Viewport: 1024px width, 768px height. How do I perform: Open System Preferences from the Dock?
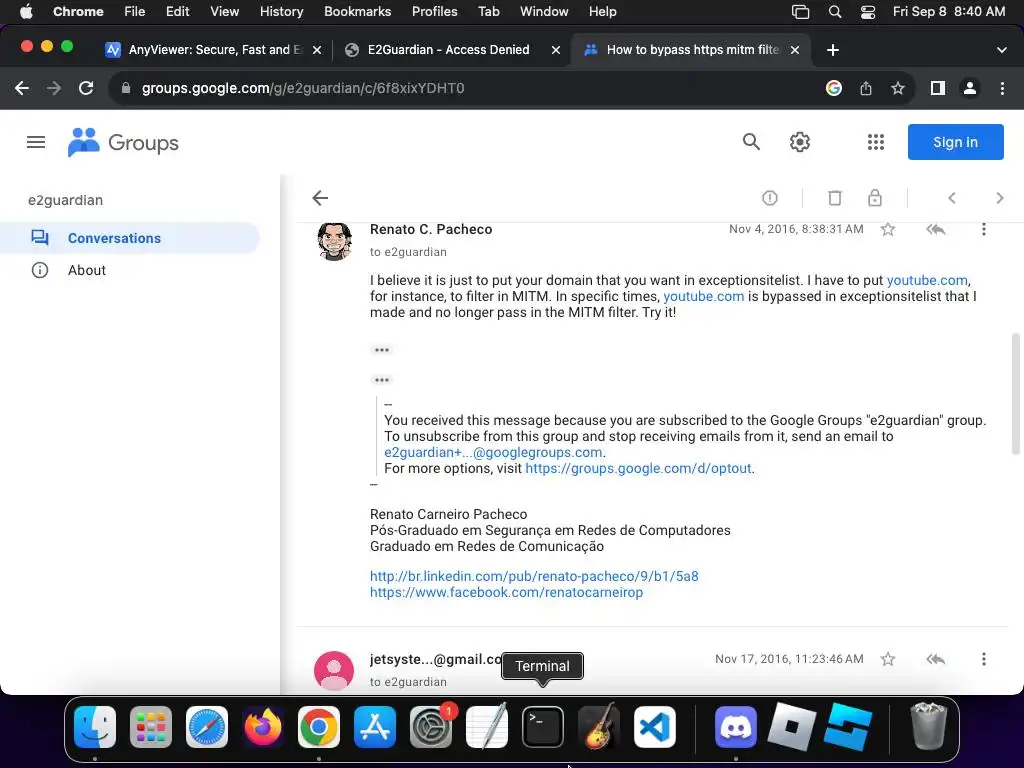point(431,727)
